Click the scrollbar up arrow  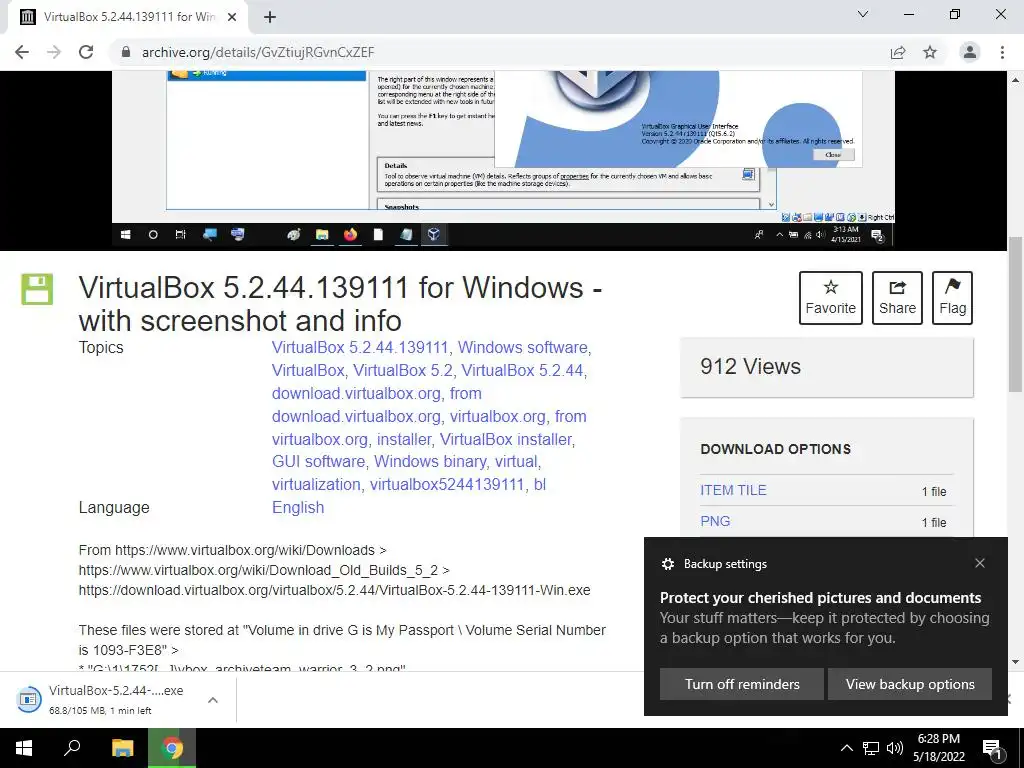pyautogui.click(x=1015, y=80)
